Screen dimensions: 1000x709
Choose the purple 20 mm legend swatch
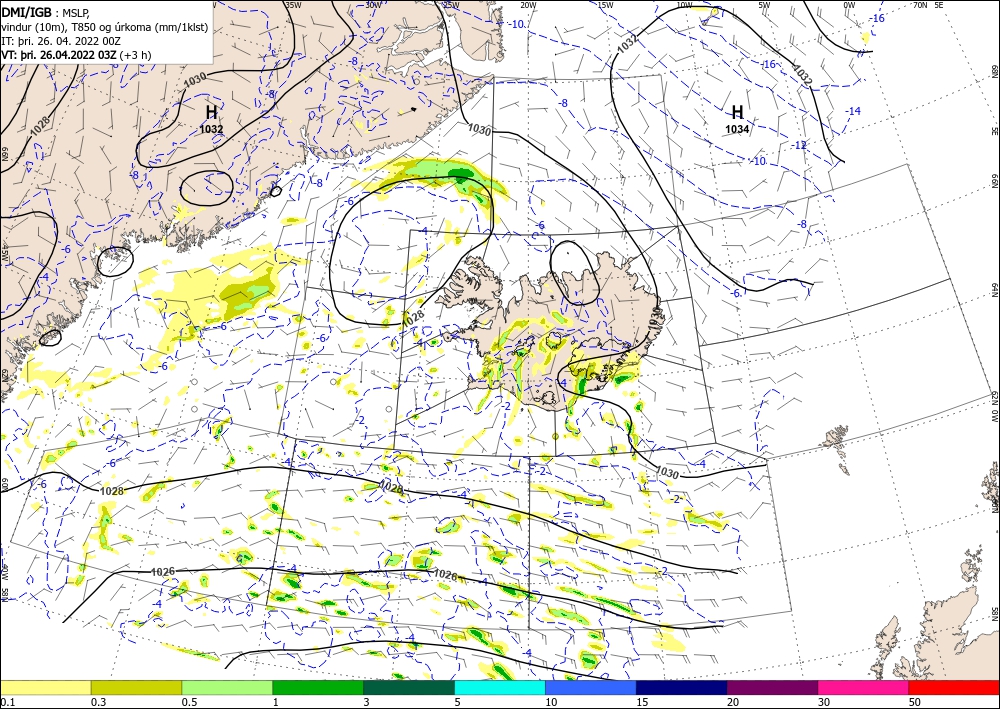772,687
